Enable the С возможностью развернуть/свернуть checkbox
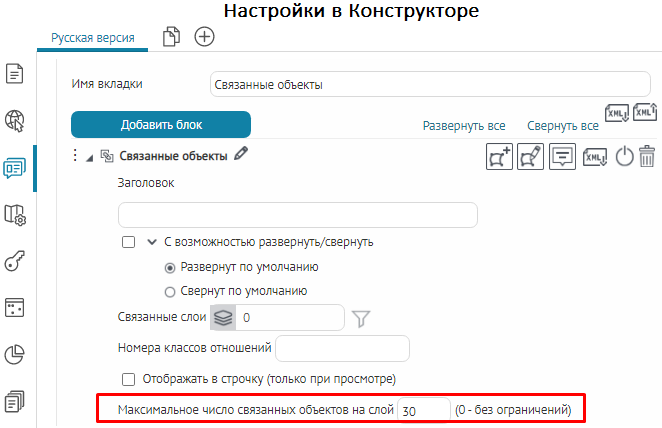This screenshot has height=428, width=662. (128, 242)
